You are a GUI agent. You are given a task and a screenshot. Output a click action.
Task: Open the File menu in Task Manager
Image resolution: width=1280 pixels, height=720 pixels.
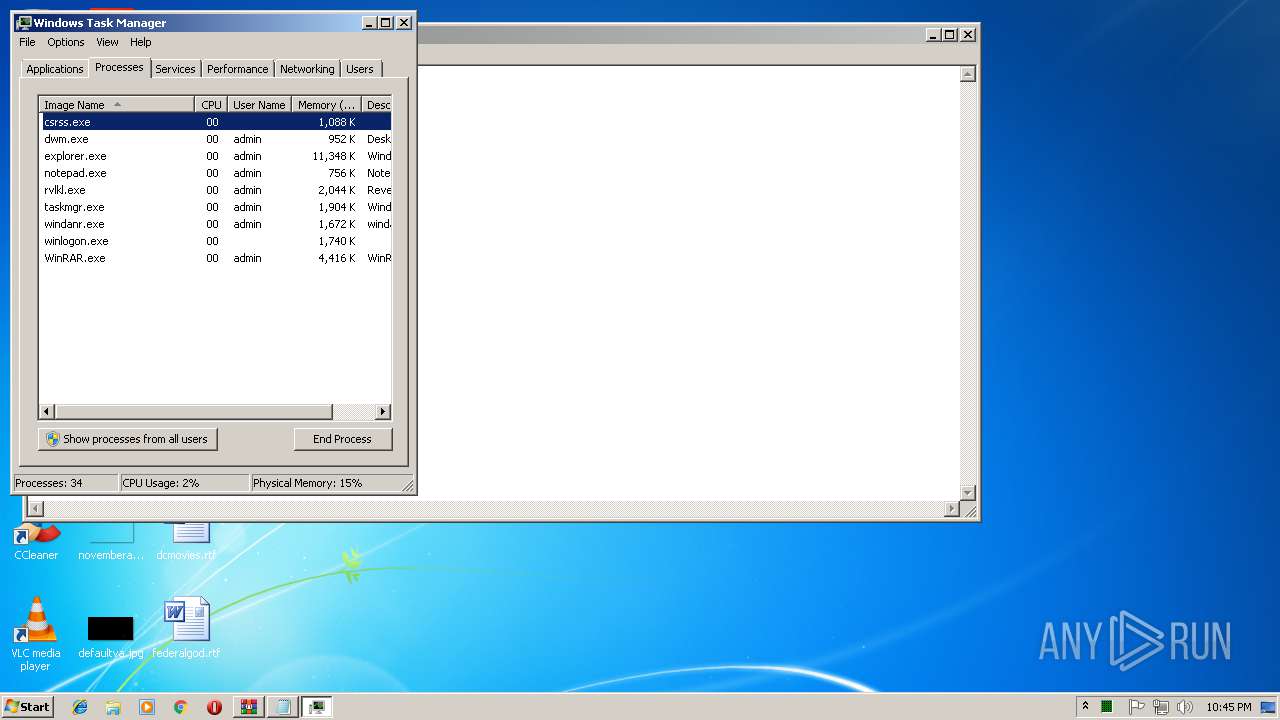27,42
